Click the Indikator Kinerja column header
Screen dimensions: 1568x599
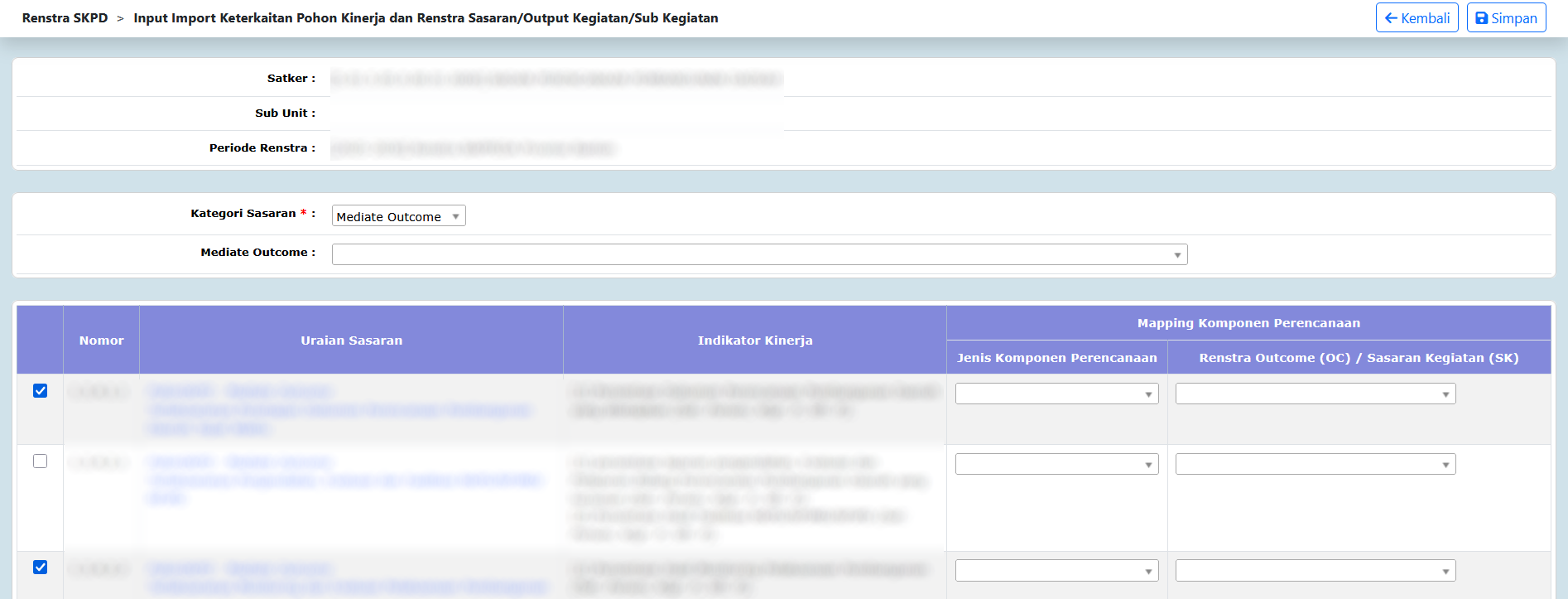click(755, 341)
